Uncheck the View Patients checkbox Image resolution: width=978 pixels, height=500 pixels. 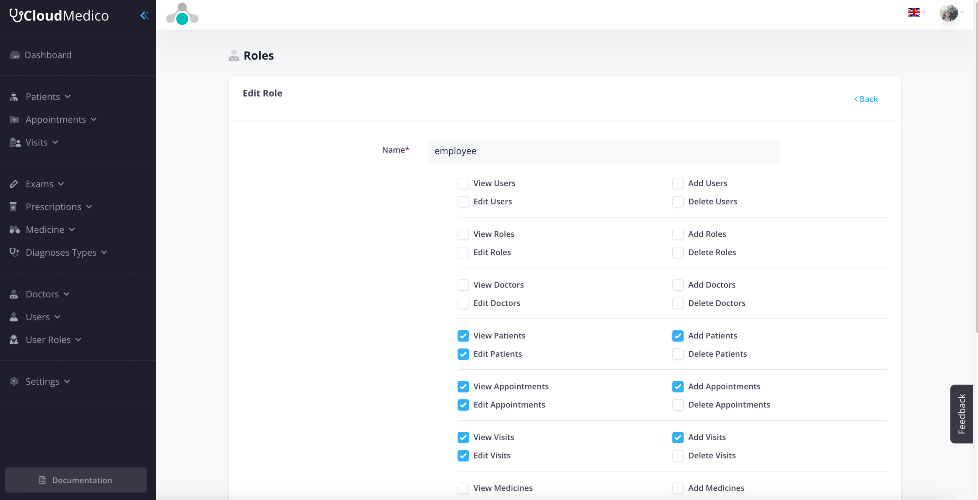point(463,335)
